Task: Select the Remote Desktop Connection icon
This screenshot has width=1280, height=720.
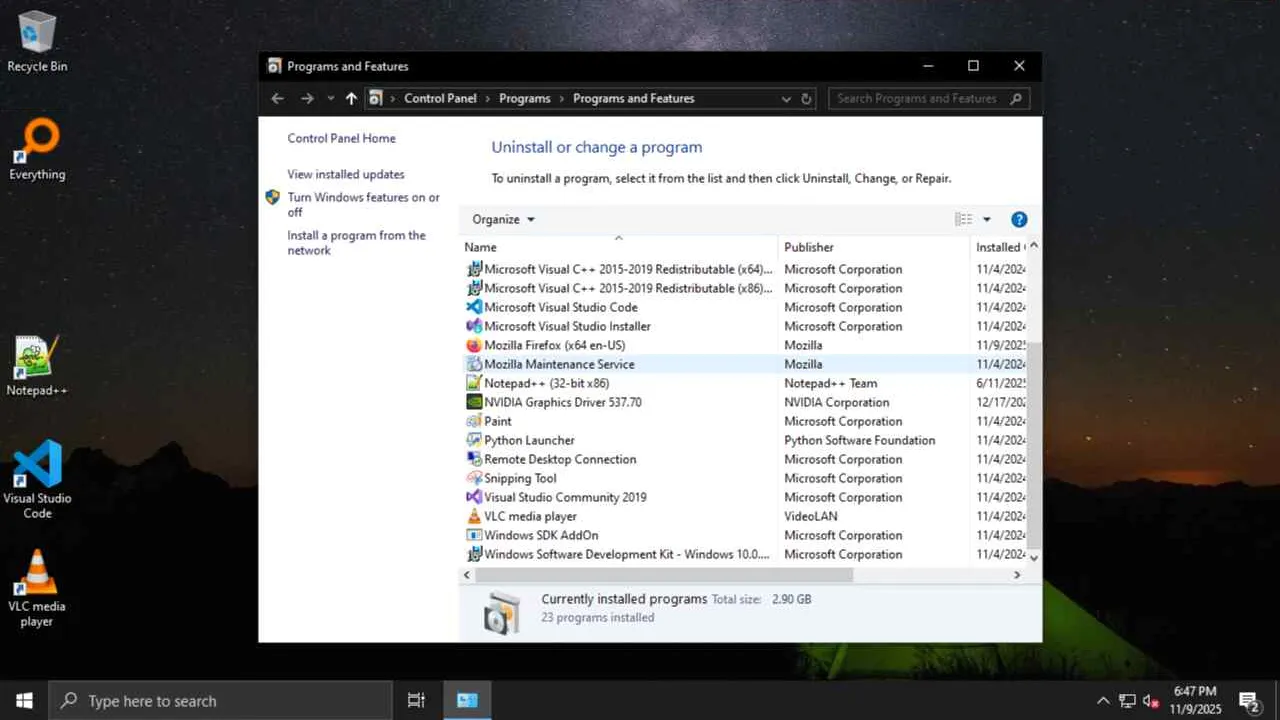Action: tap(474, 459)
